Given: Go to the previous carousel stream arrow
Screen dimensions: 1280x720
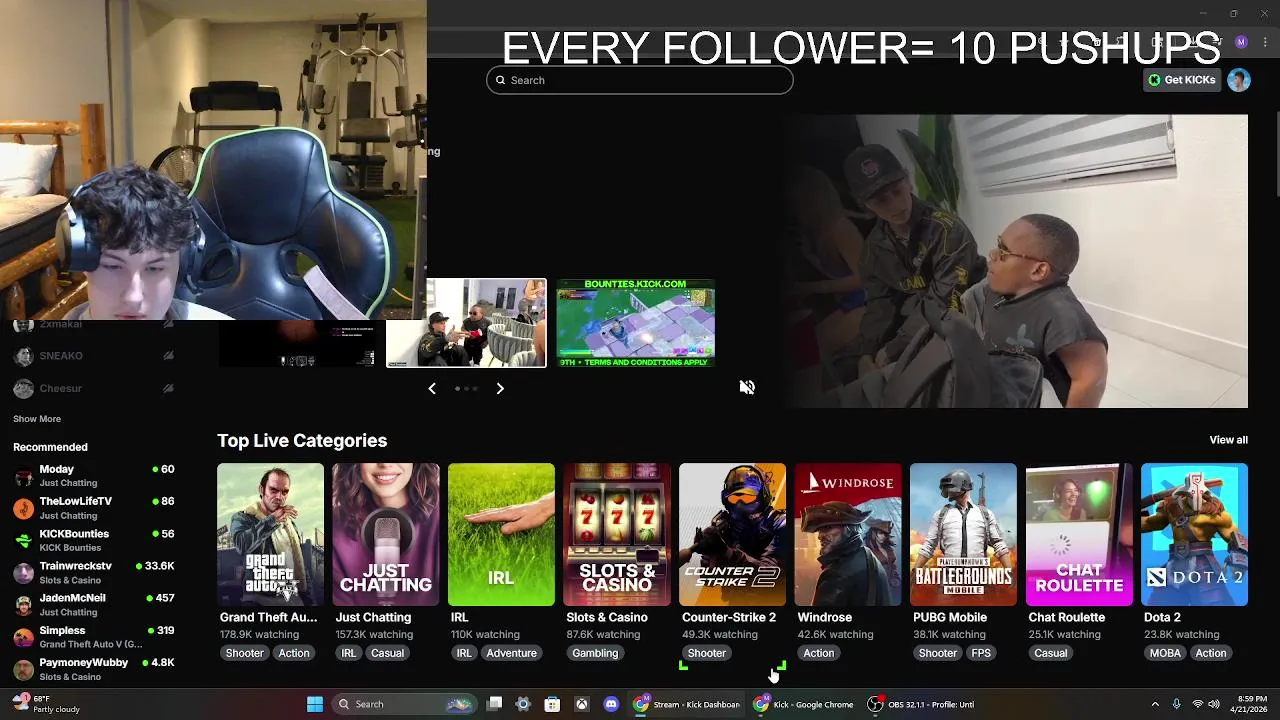Looking at the screenshot, I should (432, 388).
